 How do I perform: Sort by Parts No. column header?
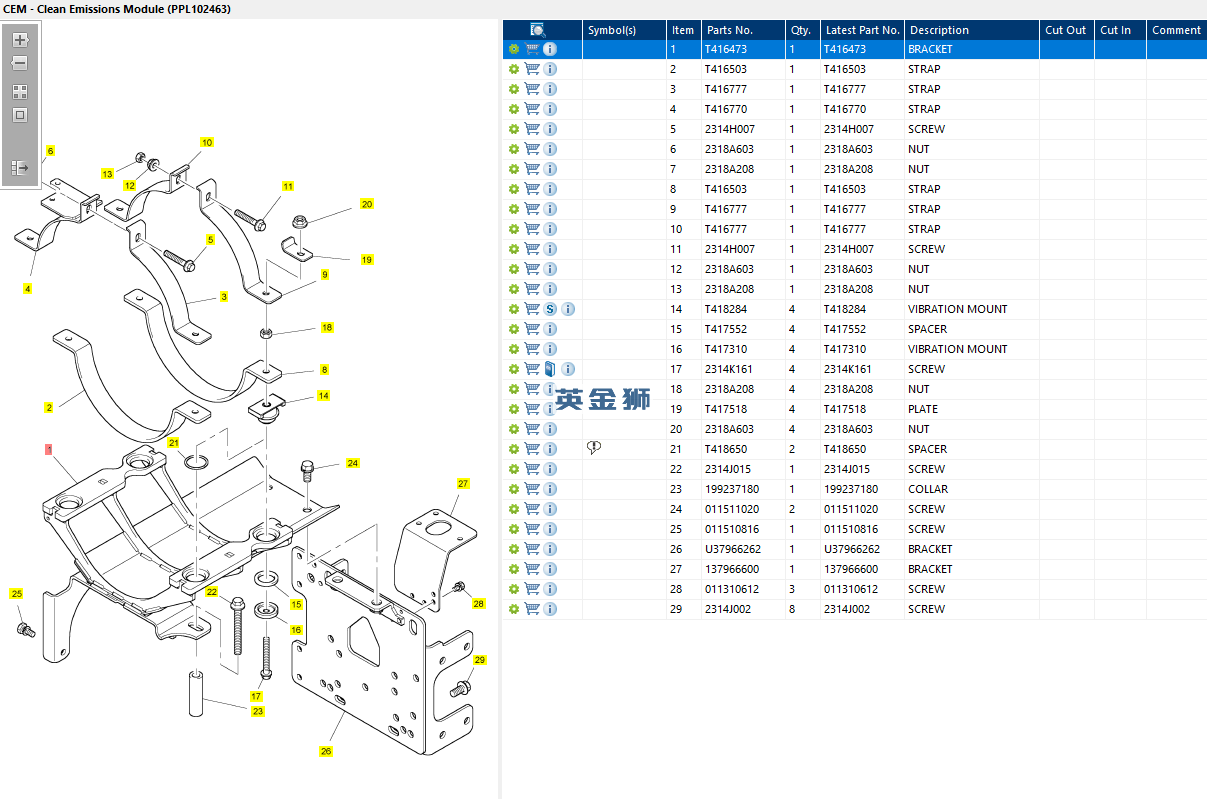point(729,30)
